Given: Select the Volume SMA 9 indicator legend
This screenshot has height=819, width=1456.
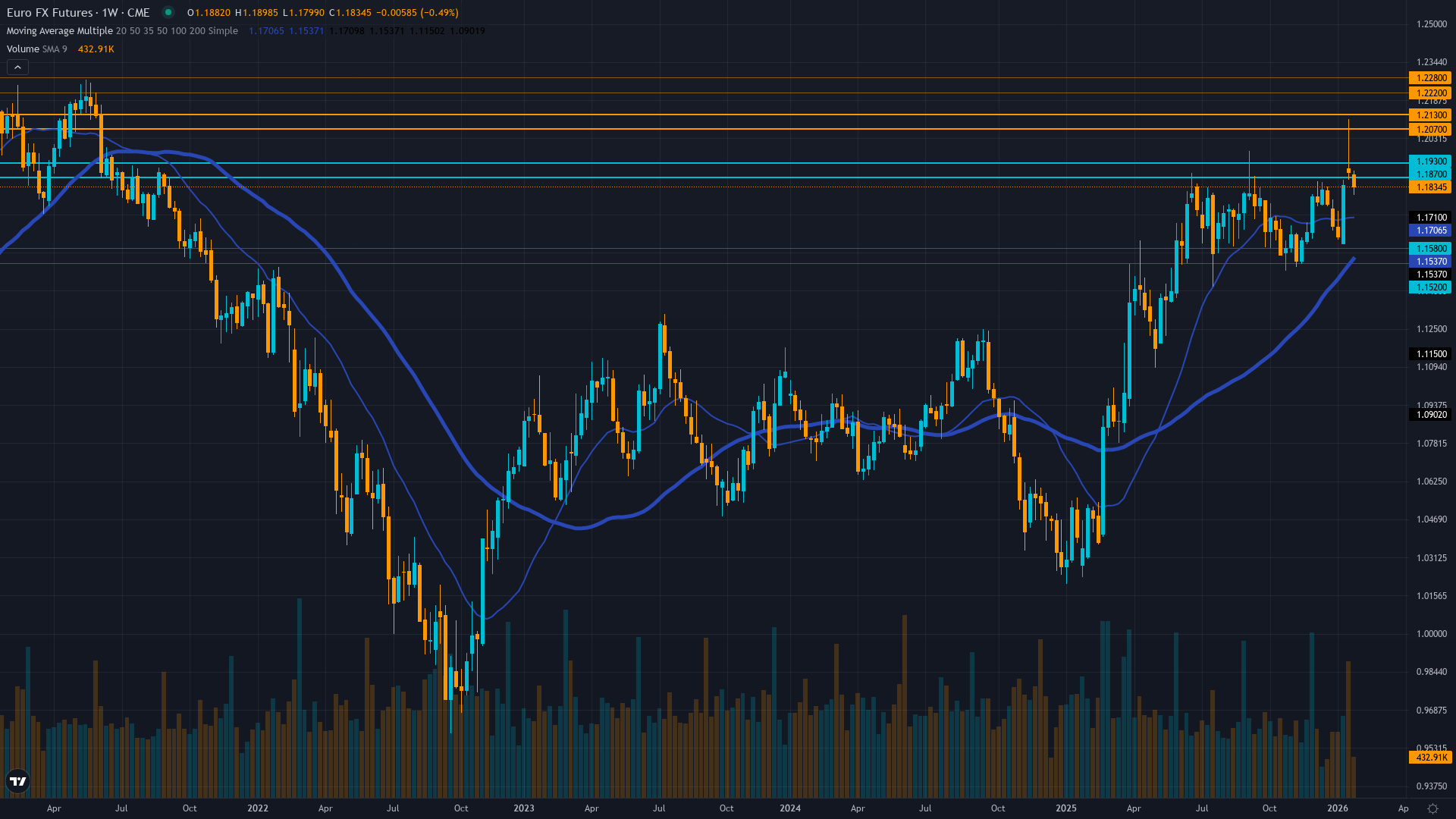Looking at the screenshot, I should pyautogui.click(x=37, y=49).
